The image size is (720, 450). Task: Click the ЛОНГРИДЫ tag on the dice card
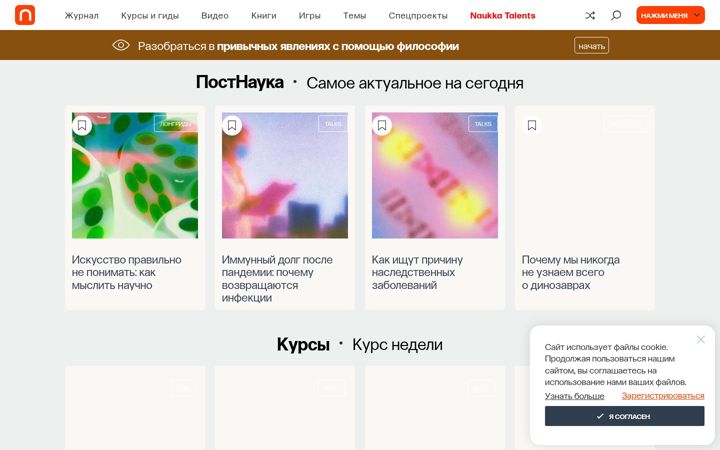tap(176, 124)
